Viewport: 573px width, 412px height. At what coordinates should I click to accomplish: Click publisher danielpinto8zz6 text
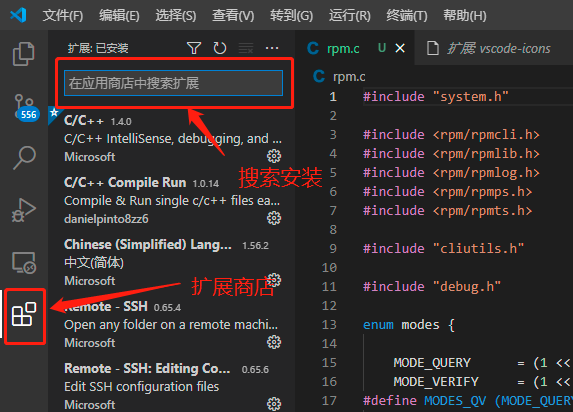pos(106,219)
